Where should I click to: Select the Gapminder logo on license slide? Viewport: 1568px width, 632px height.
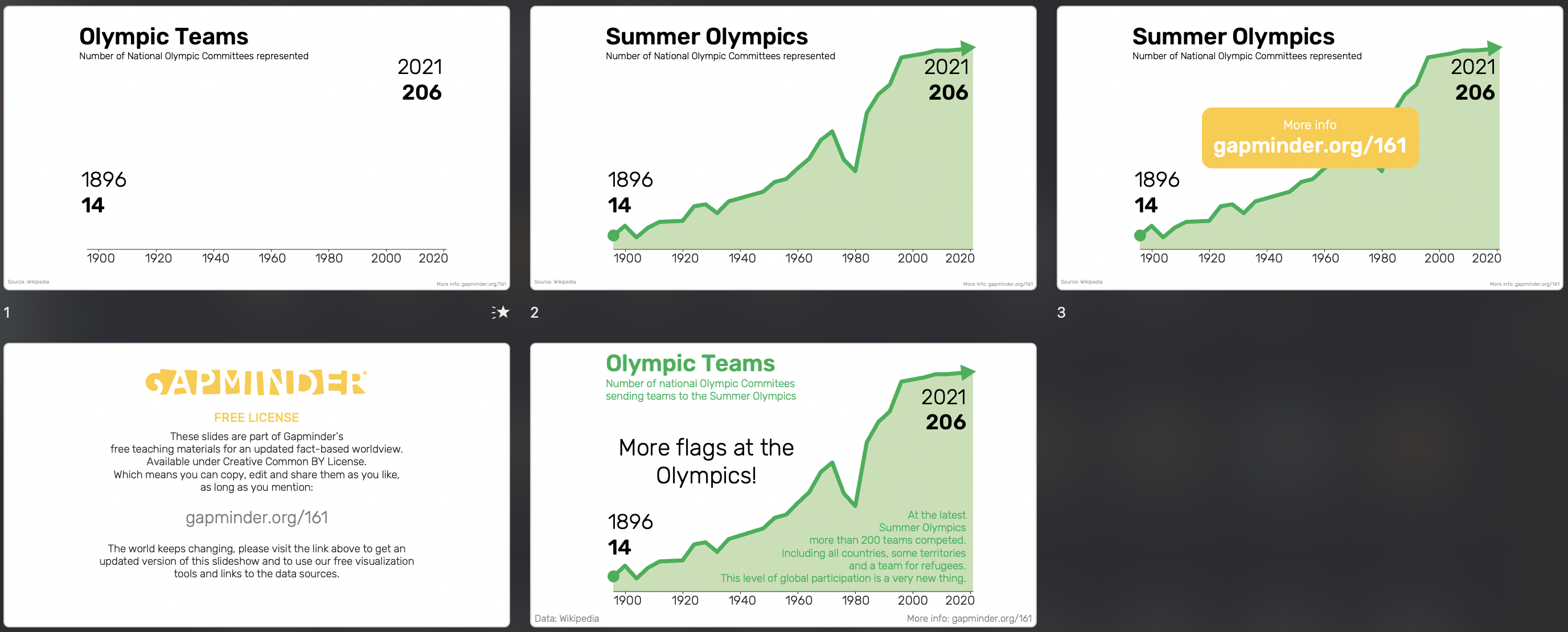pos(256,383)
